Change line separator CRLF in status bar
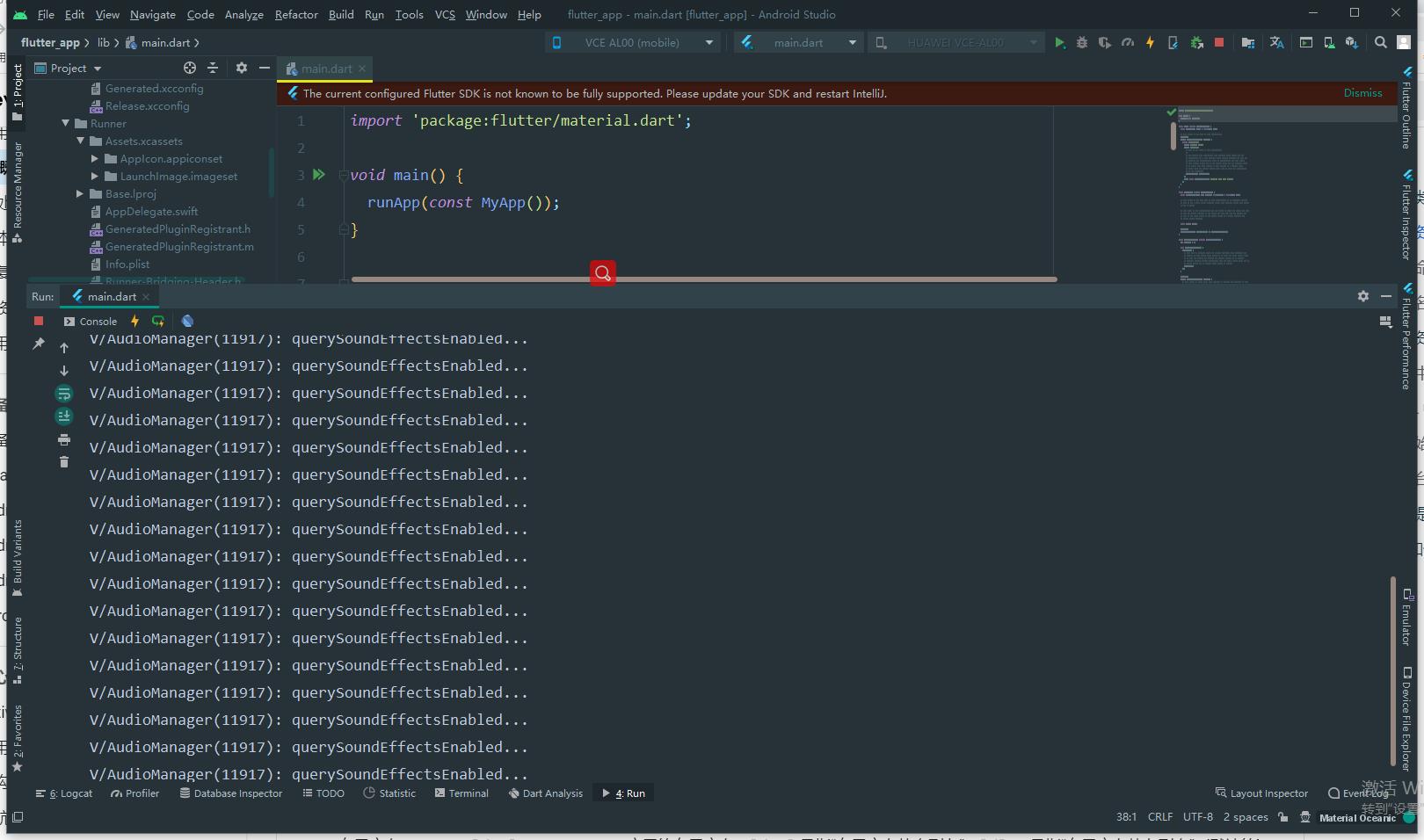The height and width of the screenshot is (840, 1424). (1160, 817)
